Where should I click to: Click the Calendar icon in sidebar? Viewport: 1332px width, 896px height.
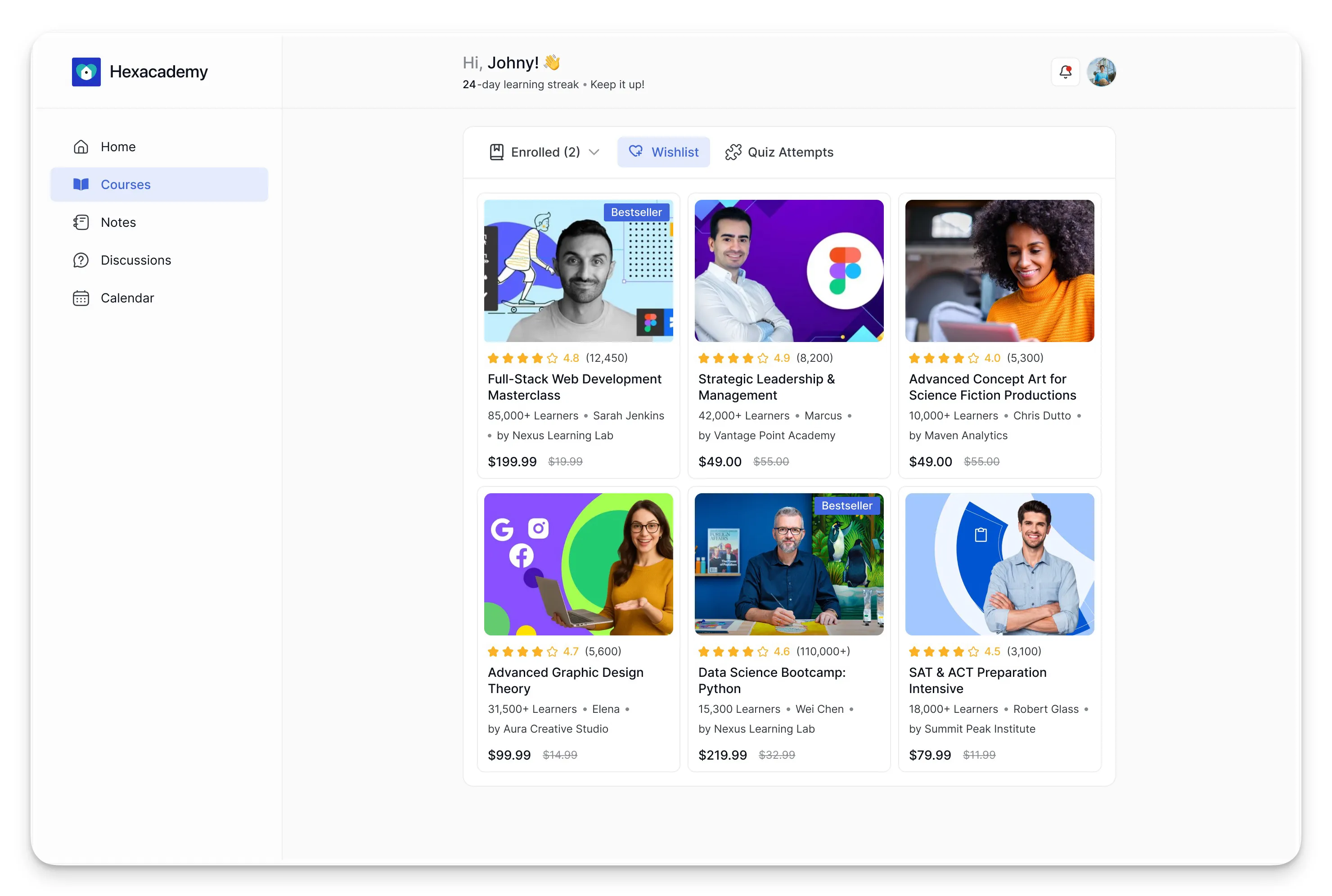click(81, 298)
